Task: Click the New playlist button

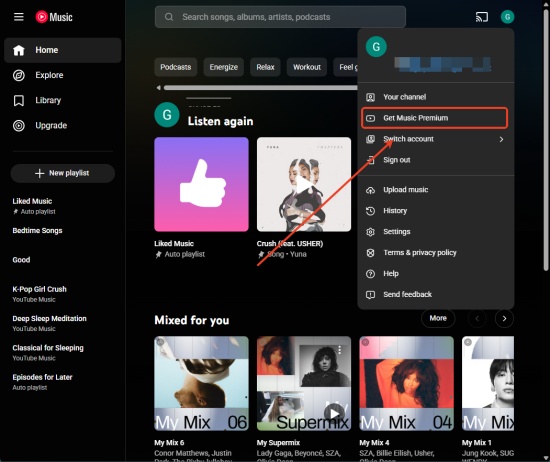Action: [x=63, y=173]
